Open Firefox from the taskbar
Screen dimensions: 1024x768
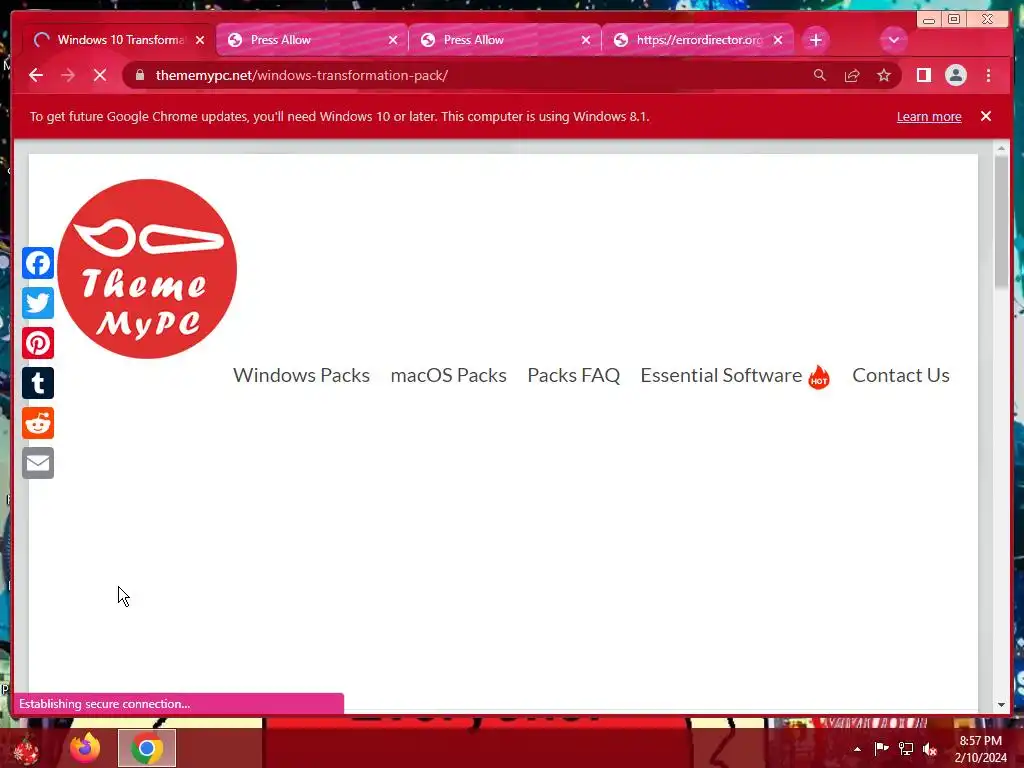pos(85,748)
